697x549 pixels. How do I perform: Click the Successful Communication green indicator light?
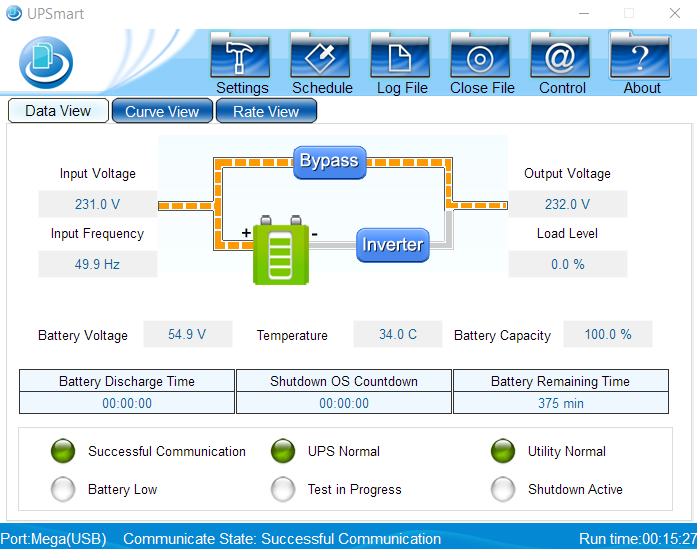[x=63, y=451]
